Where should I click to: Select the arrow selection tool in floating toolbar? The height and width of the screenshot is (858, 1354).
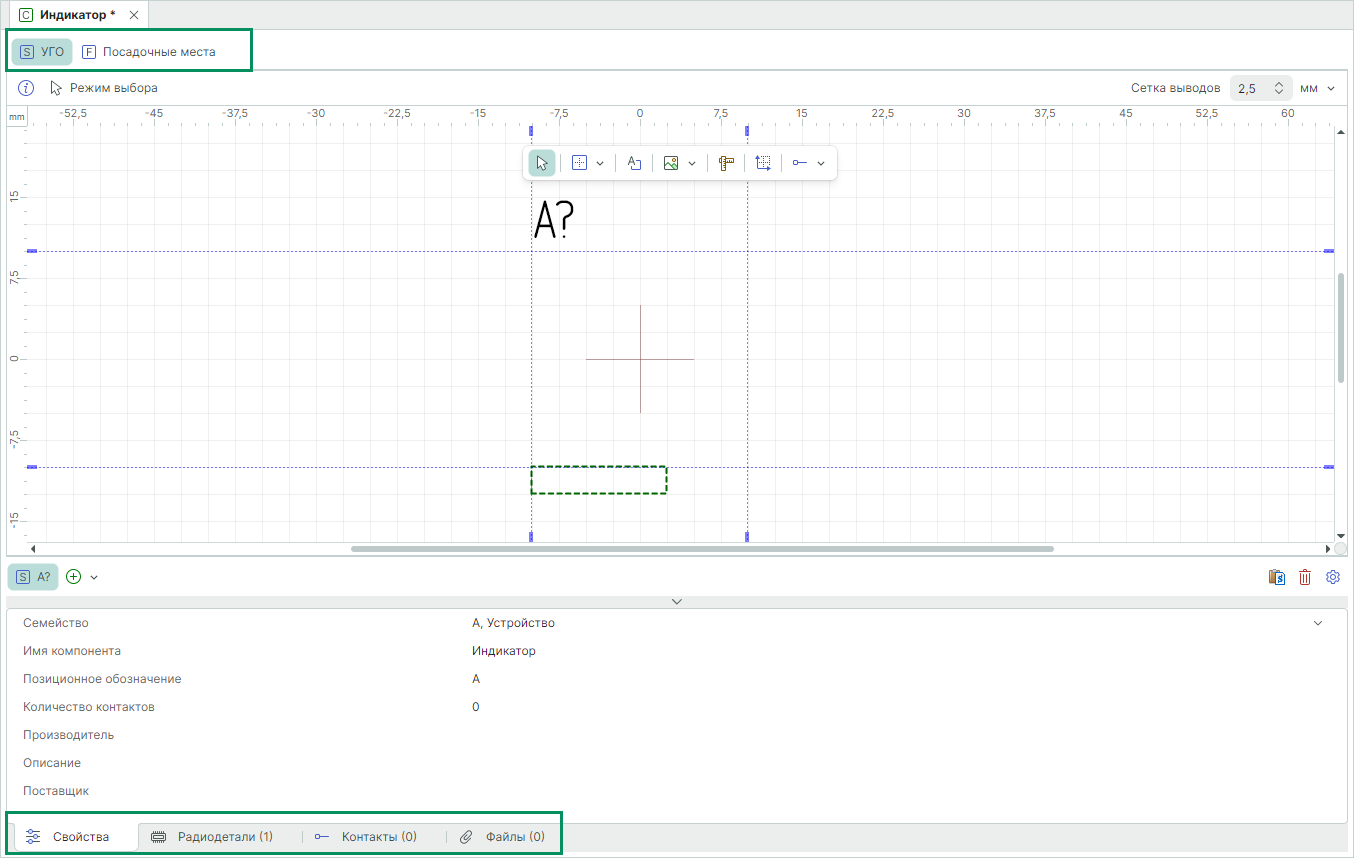pyautogui.click(x=541, y=163)
